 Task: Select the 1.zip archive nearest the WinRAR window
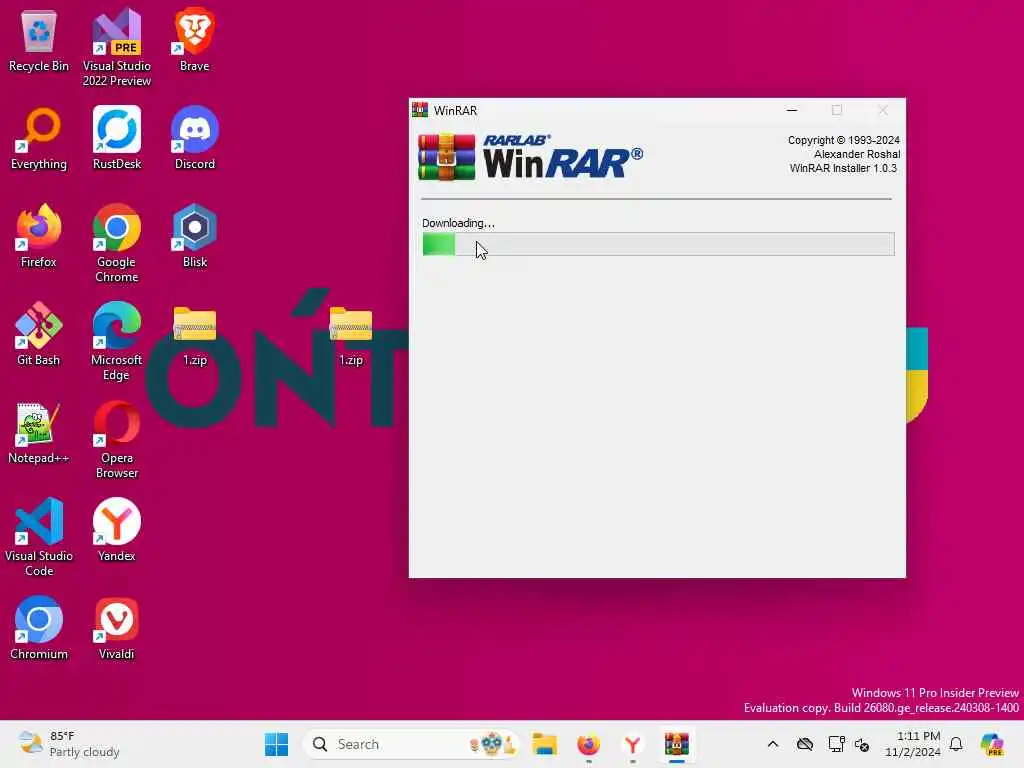click(351, 336)
